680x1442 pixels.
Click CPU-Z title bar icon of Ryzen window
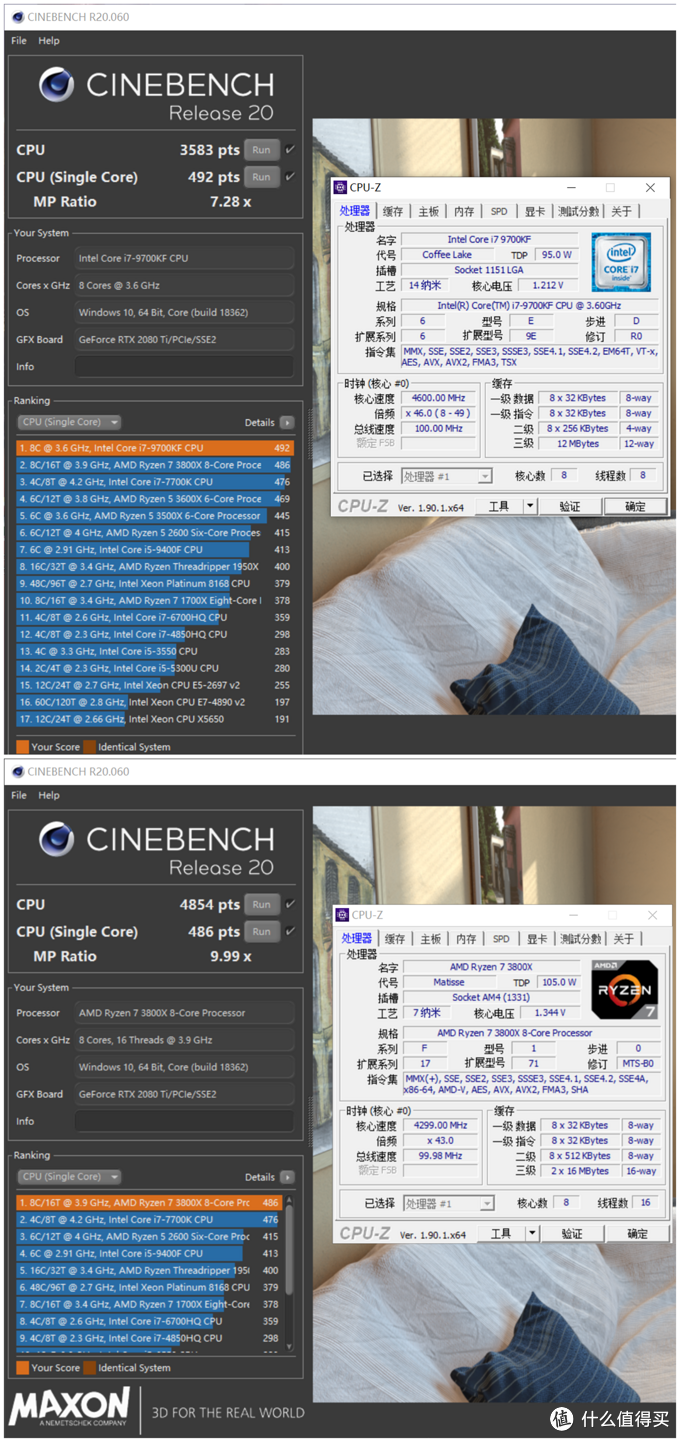[x=342, y=914]
